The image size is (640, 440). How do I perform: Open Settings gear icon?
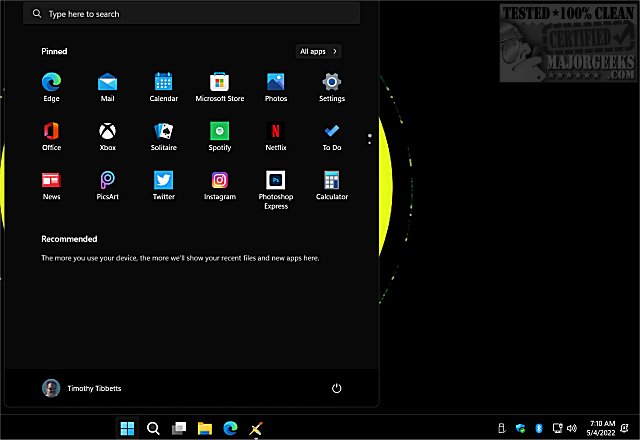(332, 83)
